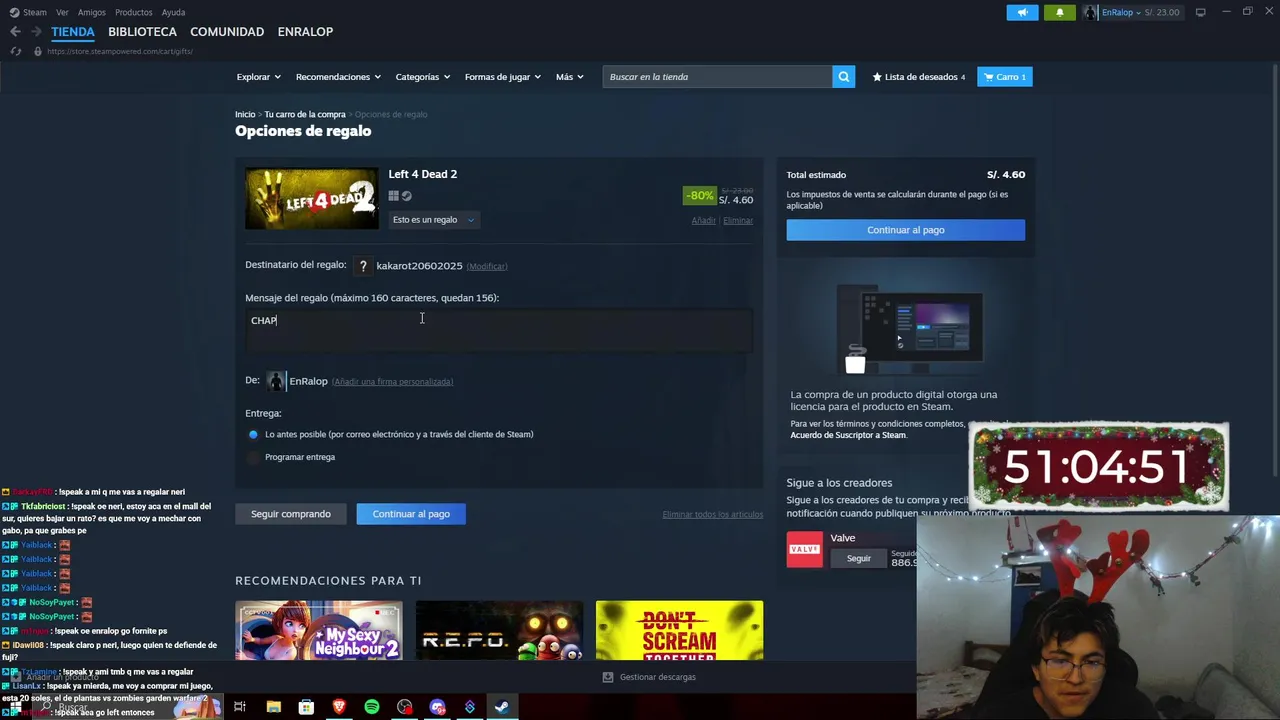
Task: Click the 'Añadir' link for Left 4 Dead 2
Action: 703,220
